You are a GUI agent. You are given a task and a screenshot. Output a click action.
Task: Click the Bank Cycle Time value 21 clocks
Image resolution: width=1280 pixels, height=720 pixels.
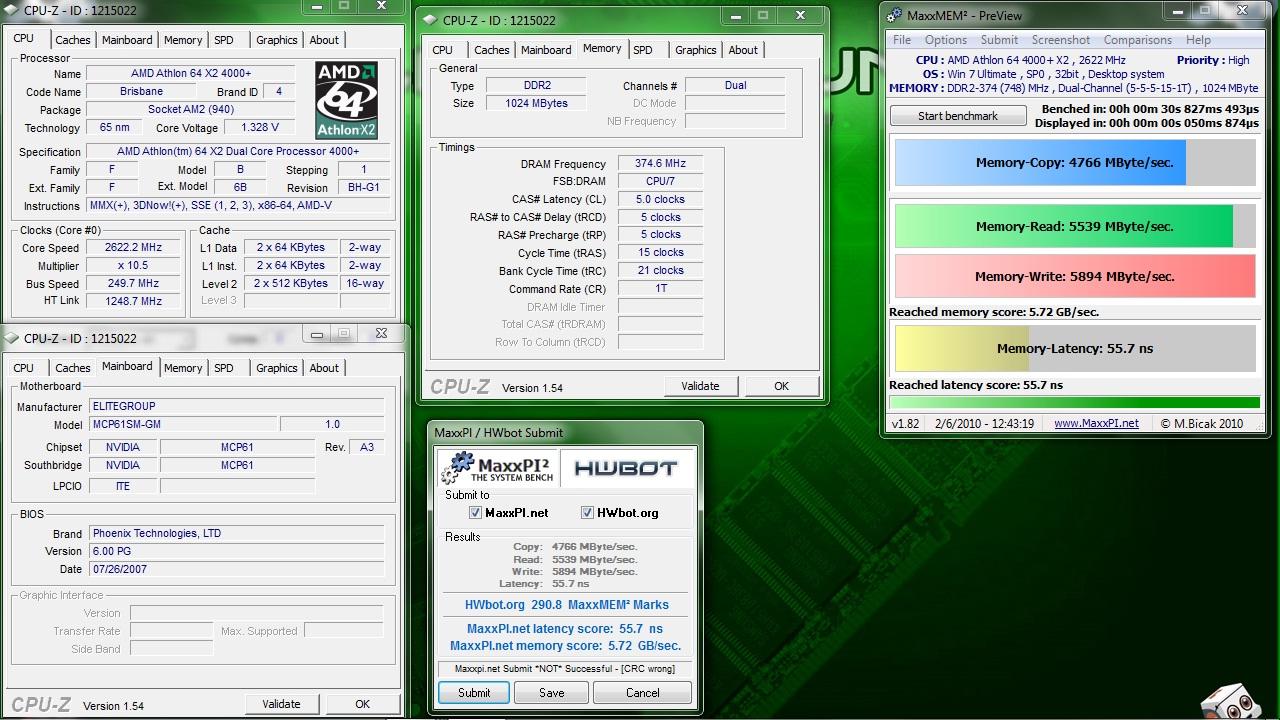click(x=660, y=271)
